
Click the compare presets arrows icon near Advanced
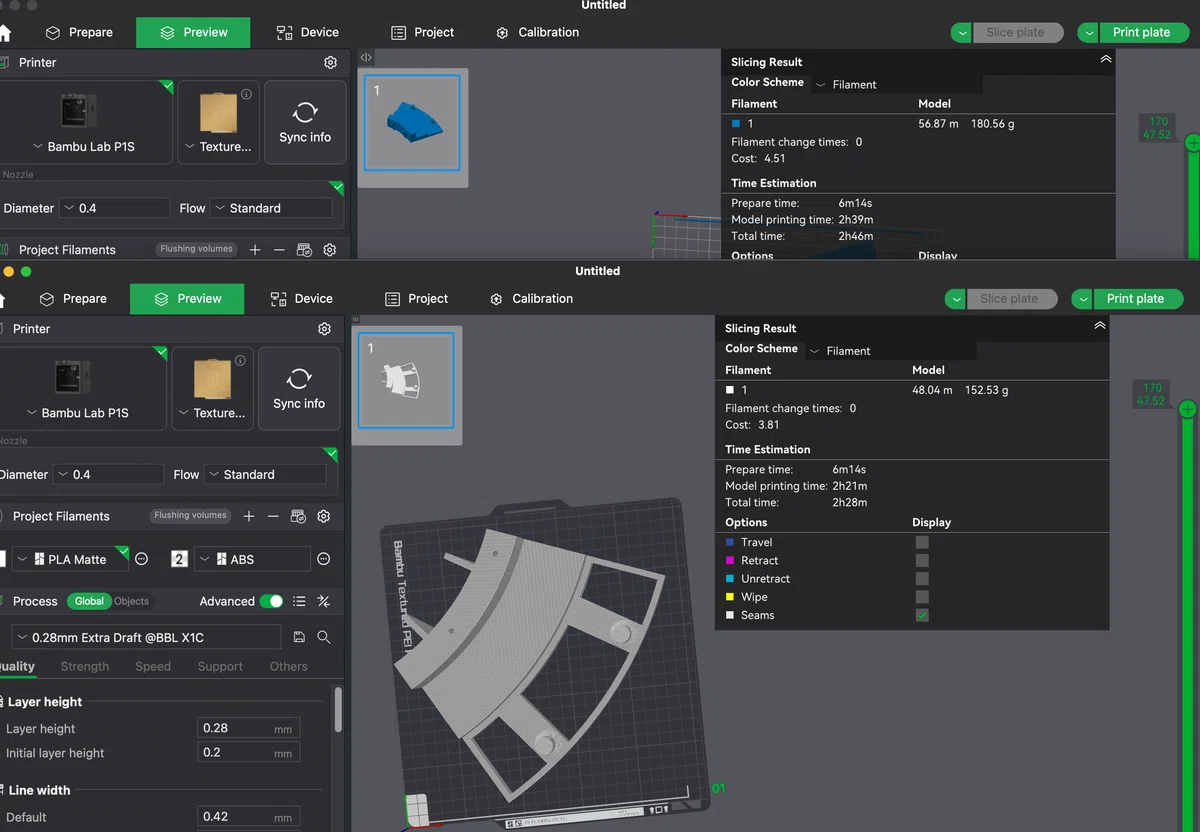pos(323,601)
